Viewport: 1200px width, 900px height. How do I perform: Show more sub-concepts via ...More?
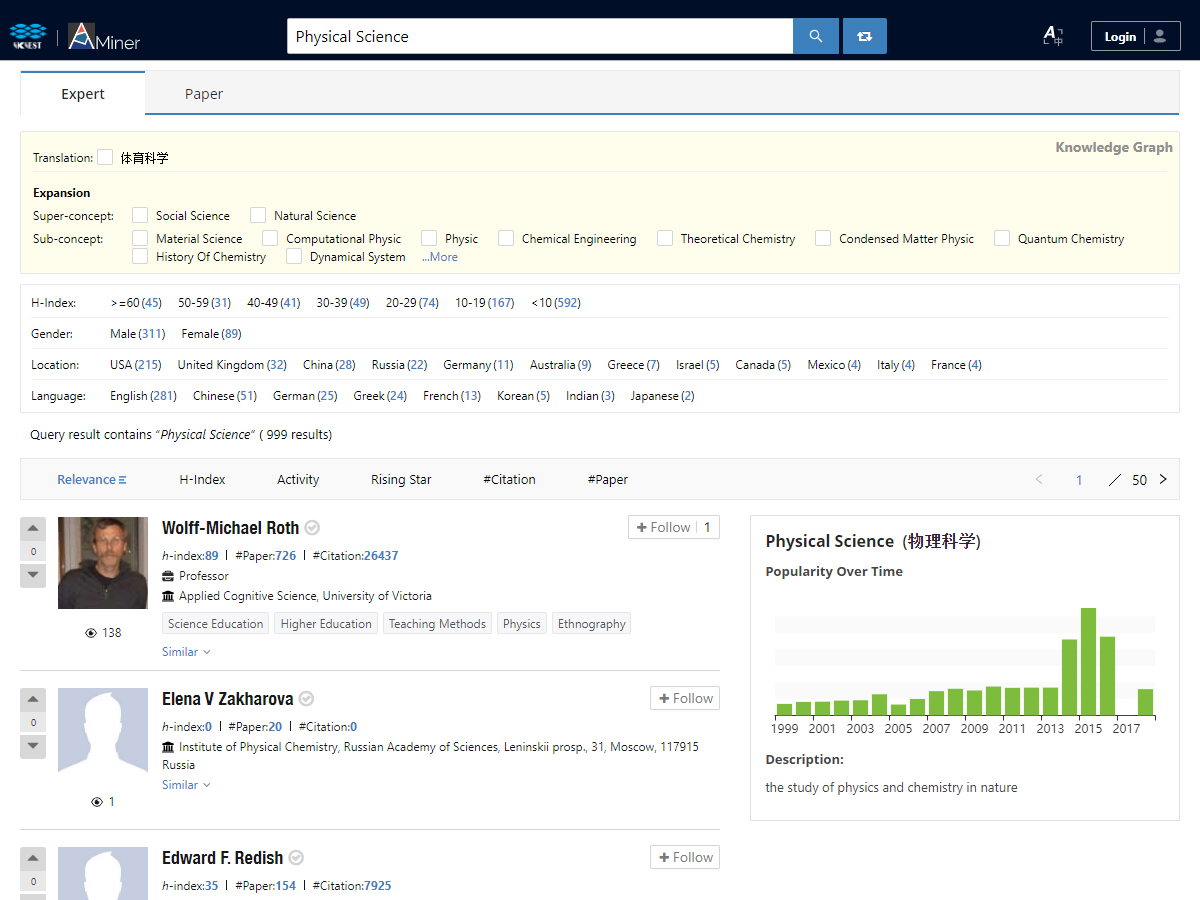(439, 257)
